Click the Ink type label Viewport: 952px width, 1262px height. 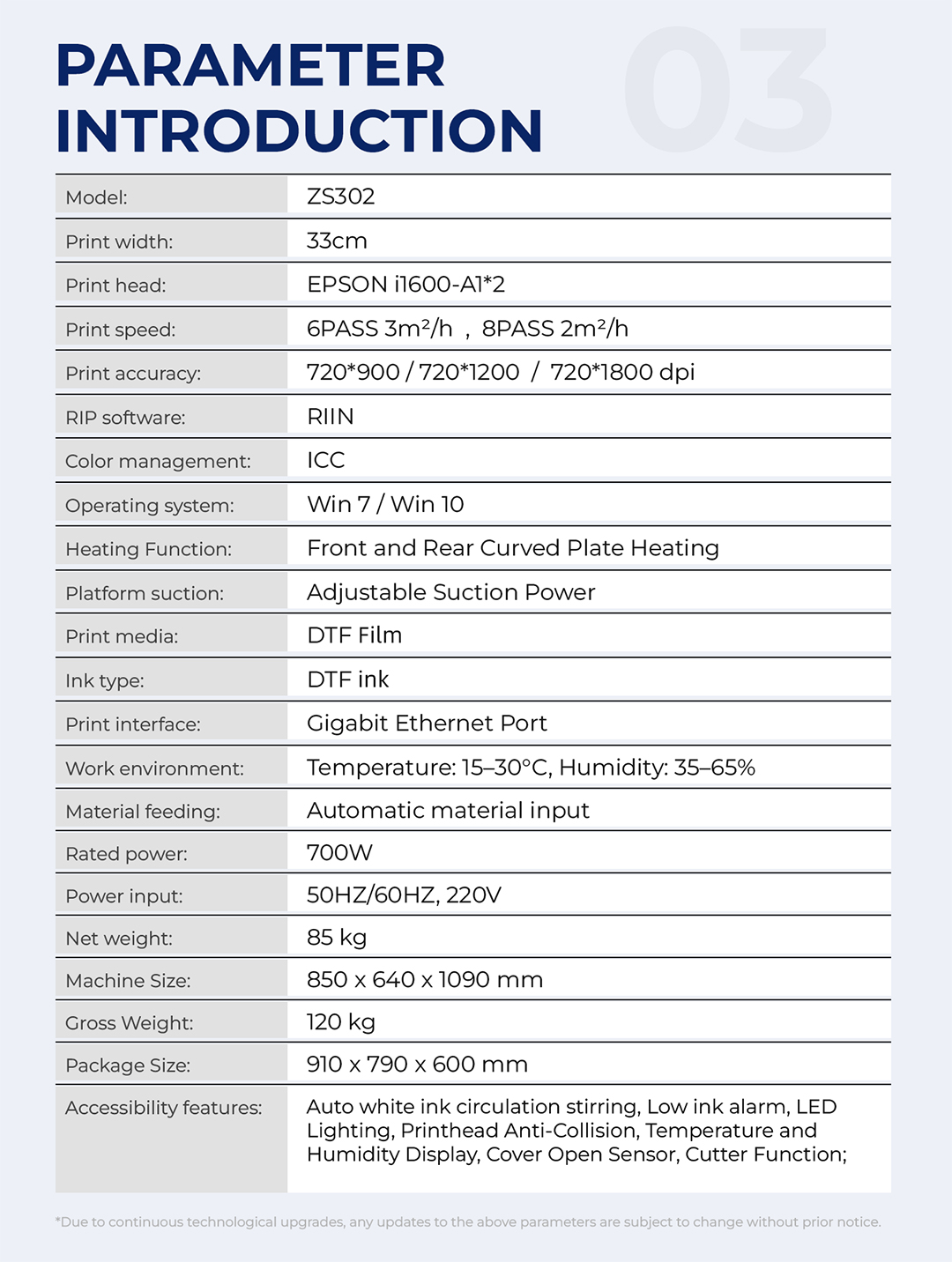104,680
